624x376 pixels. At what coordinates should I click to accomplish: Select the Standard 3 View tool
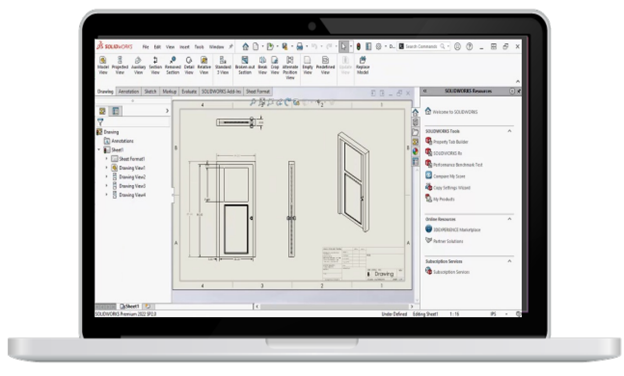(223, 65)
